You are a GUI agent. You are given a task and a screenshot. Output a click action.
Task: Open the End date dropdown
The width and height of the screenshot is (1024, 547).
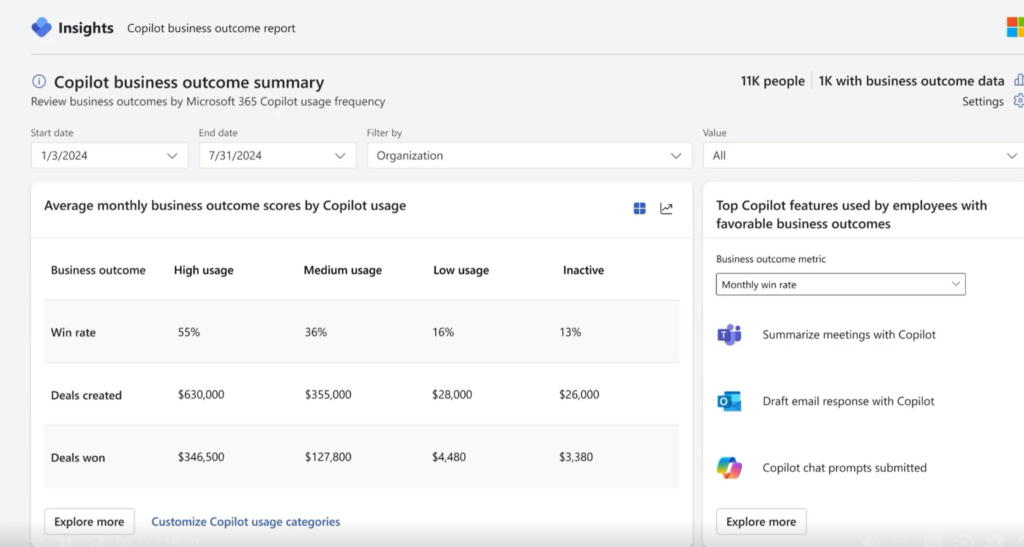coord(278,155)
